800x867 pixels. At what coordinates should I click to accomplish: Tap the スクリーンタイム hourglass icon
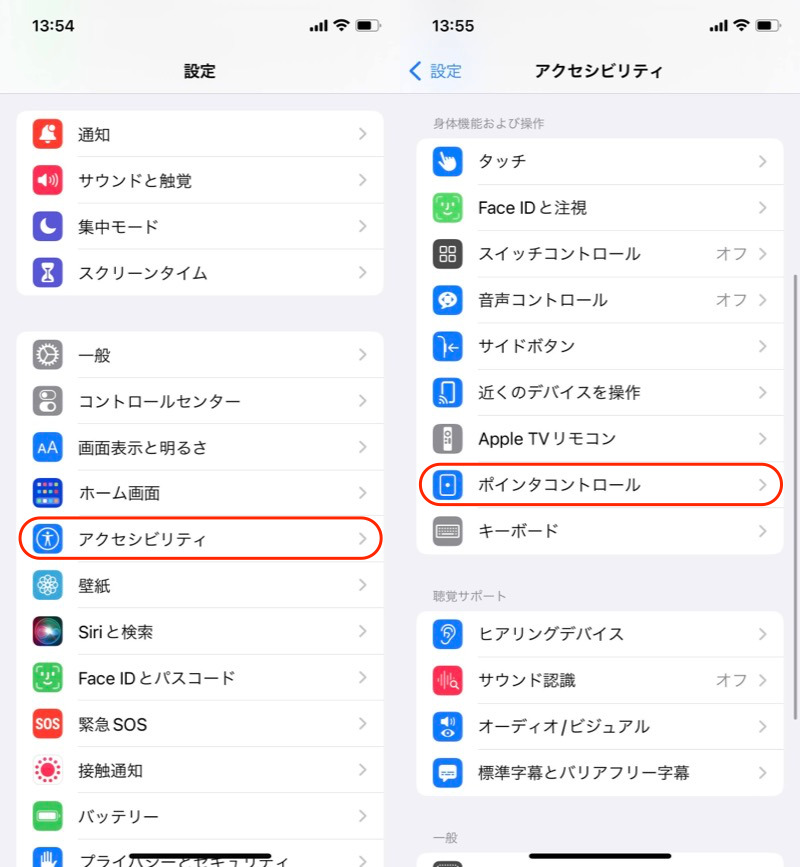tap(48, 273)
